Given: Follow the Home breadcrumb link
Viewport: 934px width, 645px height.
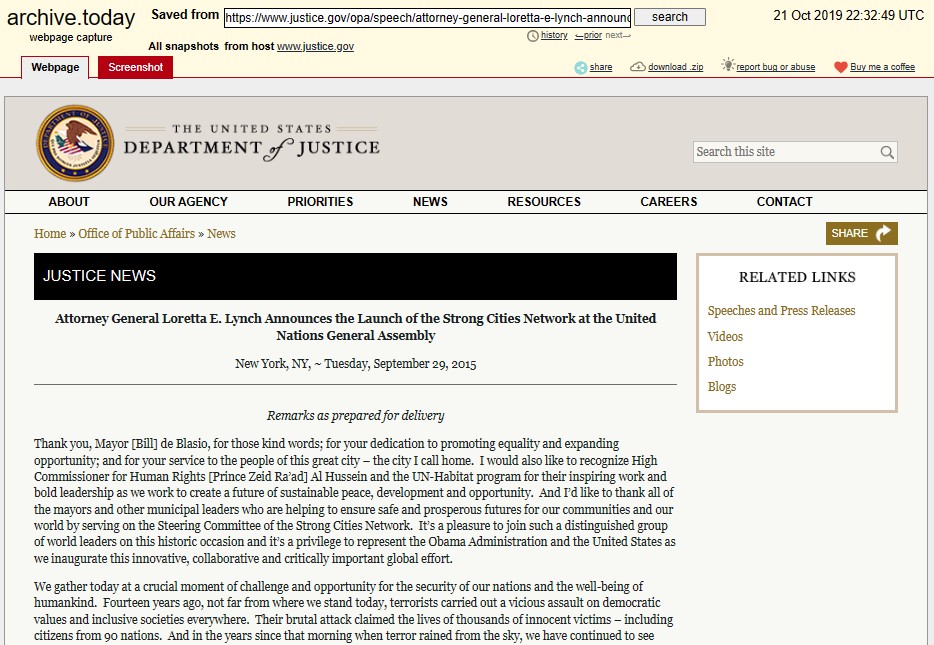Looking at the screenshot, I should pyautogui.click(x=50, y=233).
